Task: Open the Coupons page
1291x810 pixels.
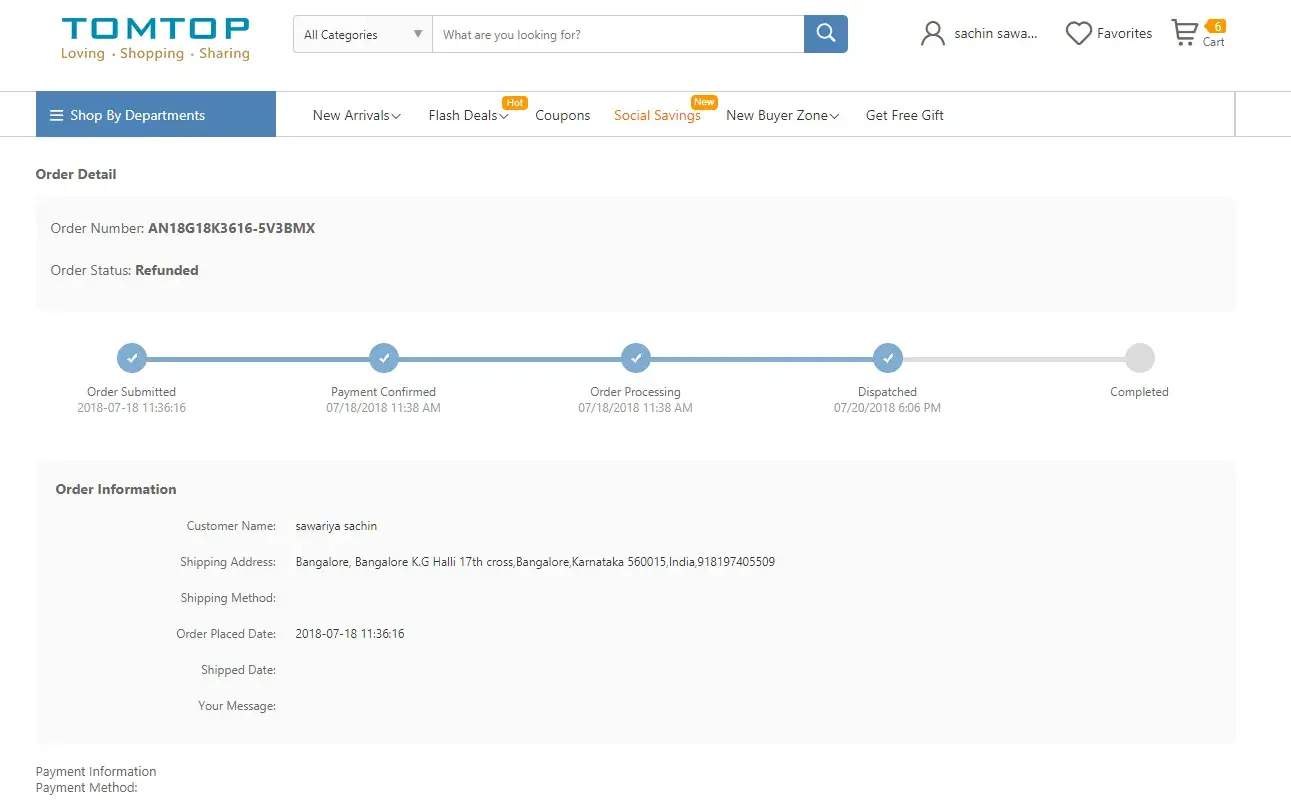Action: (563, 115)
